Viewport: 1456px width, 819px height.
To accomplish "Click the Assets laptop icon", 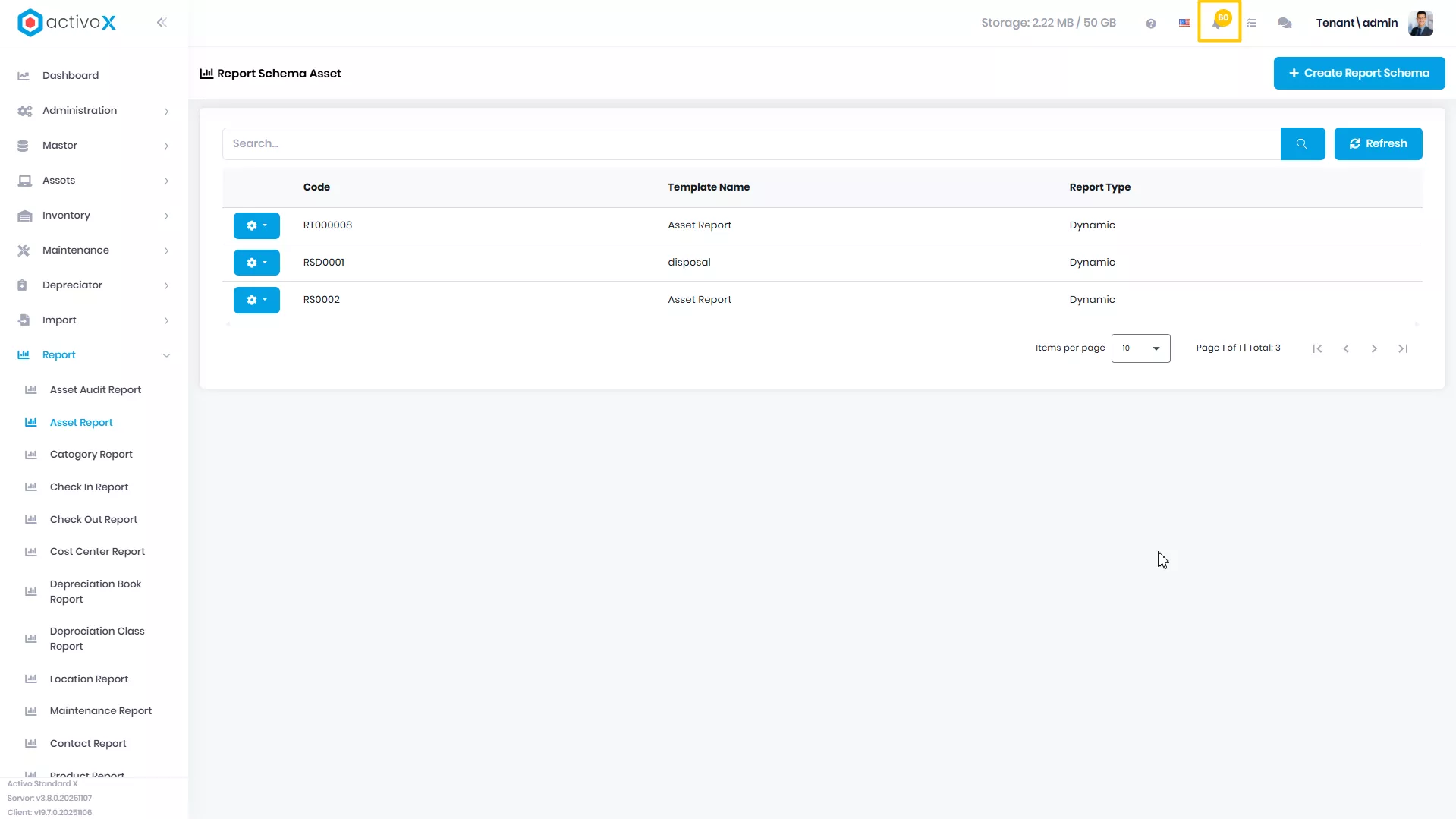I will [x=24, y=181].
